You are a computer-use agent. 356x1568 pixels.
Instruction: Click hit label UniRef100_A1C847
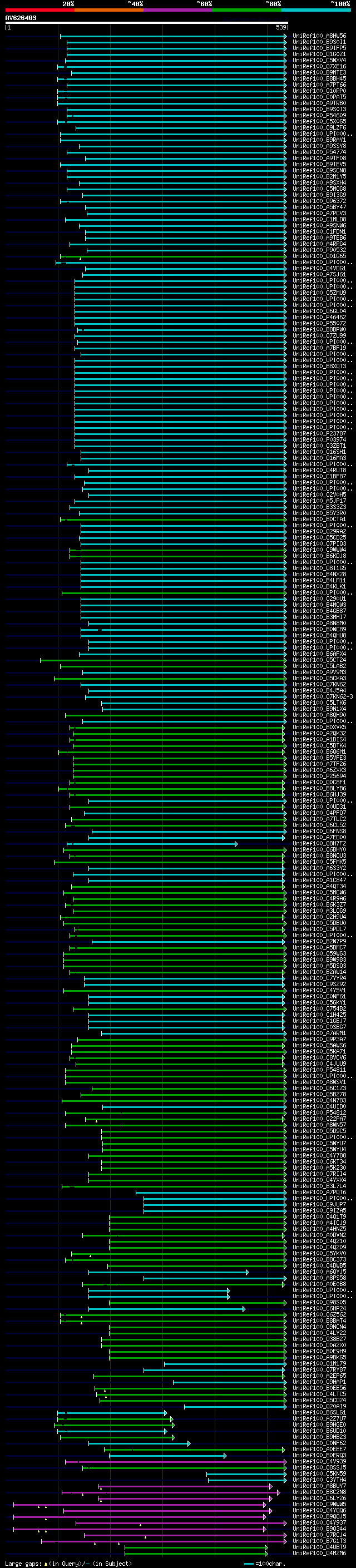[x=319, y=880]
